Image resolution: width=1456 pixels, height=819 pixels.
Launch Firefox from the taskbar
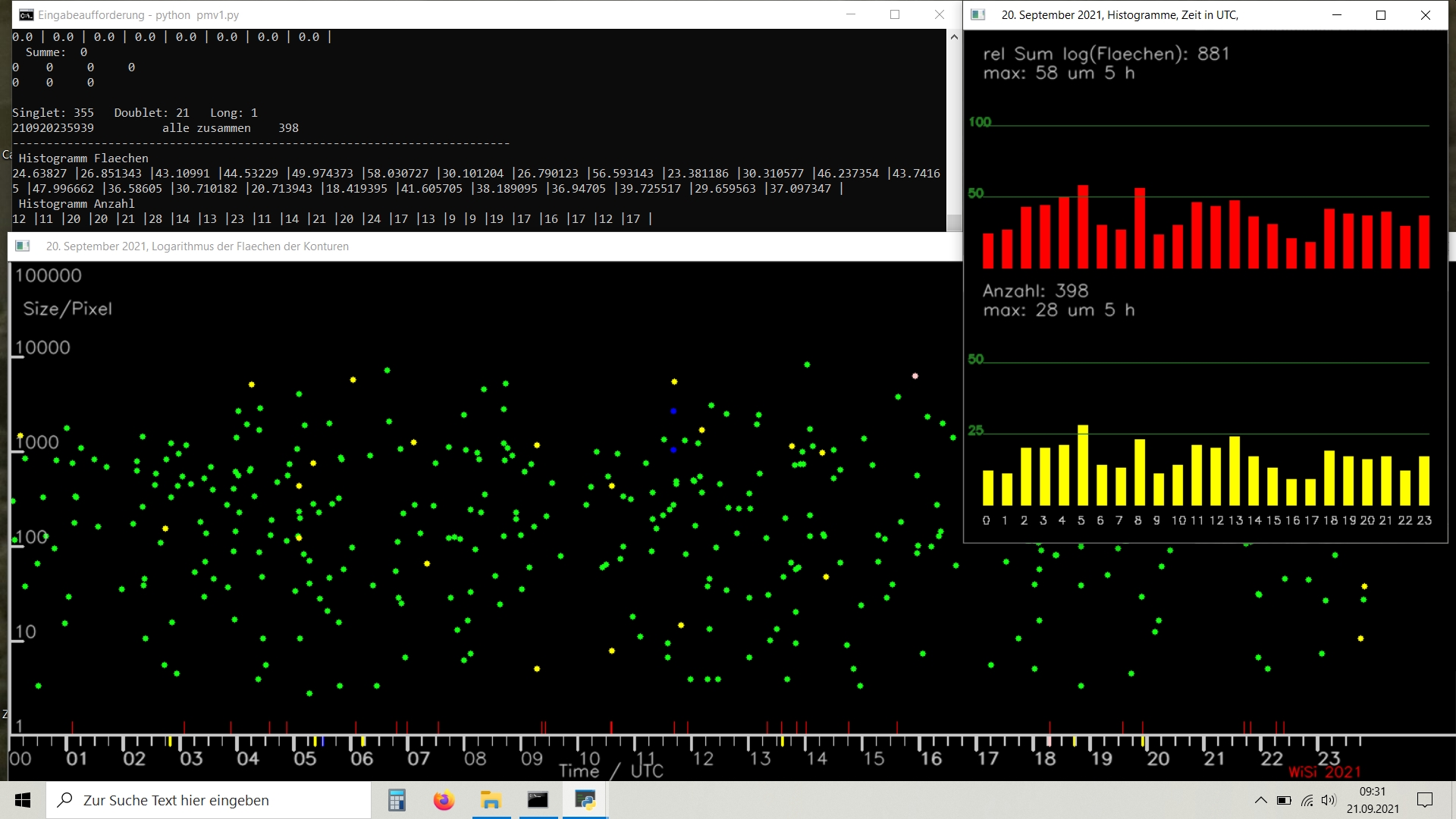(x=444, y=800)
